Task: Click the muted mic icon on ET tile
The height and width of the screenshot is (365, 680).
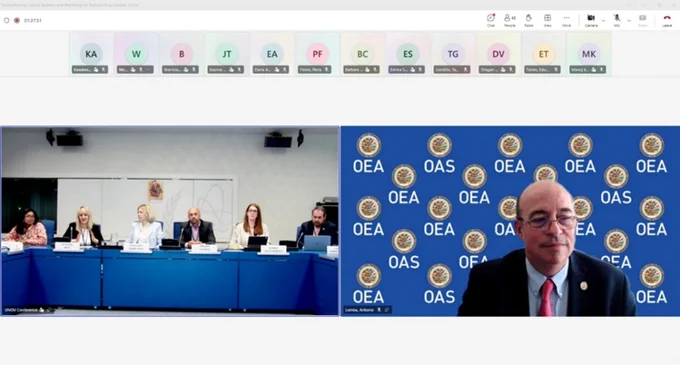Action: 556,69
